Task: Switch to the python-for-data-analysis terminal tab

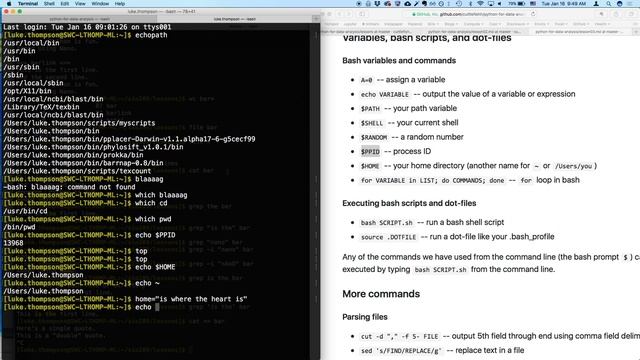Action: click(80, 19)
